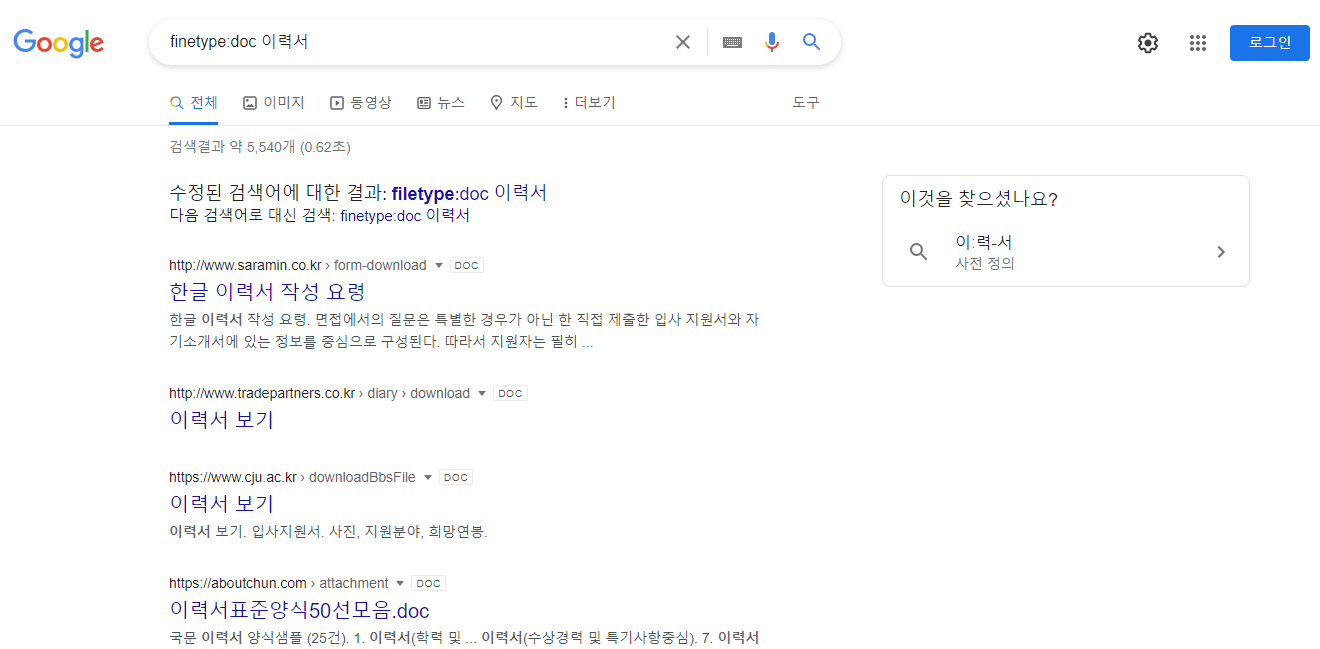Image resolution: width=1320 pixels, height=649 pixels.
Task: Open the 한글 이력서 작성 요령 result
Action: coord(267,292)
